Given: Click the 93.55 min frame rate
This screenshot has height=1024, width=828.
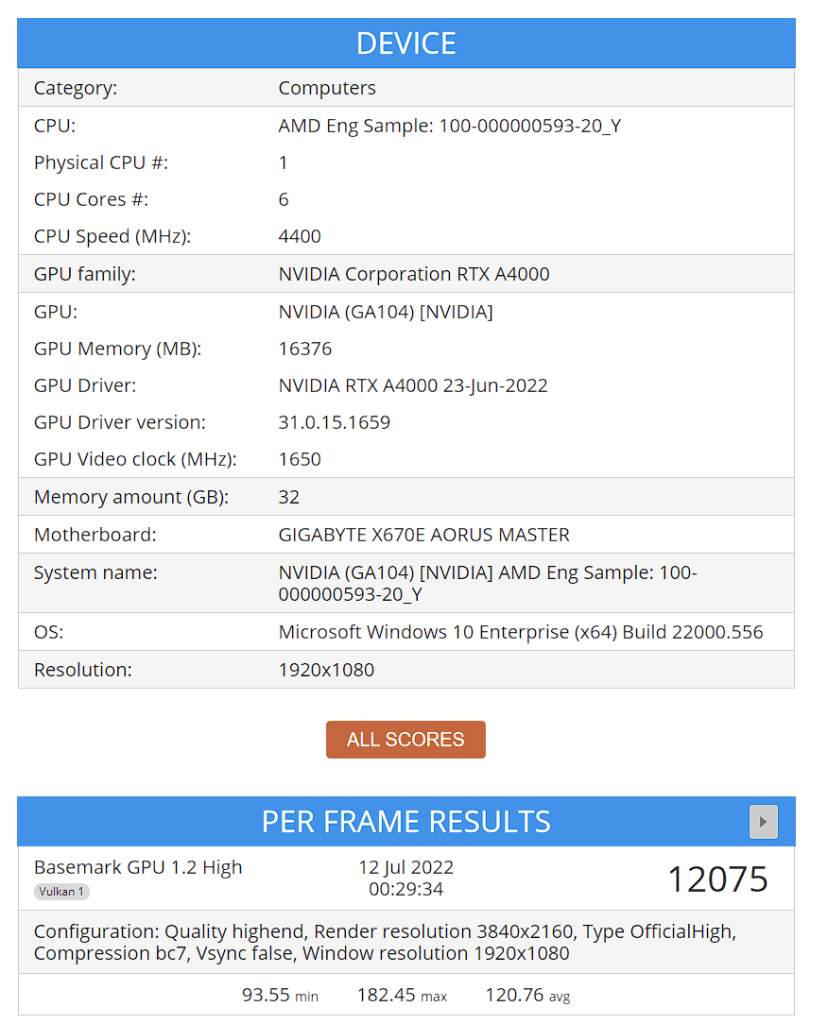Looking at the screenshot, I should click(x=280, y=995).
